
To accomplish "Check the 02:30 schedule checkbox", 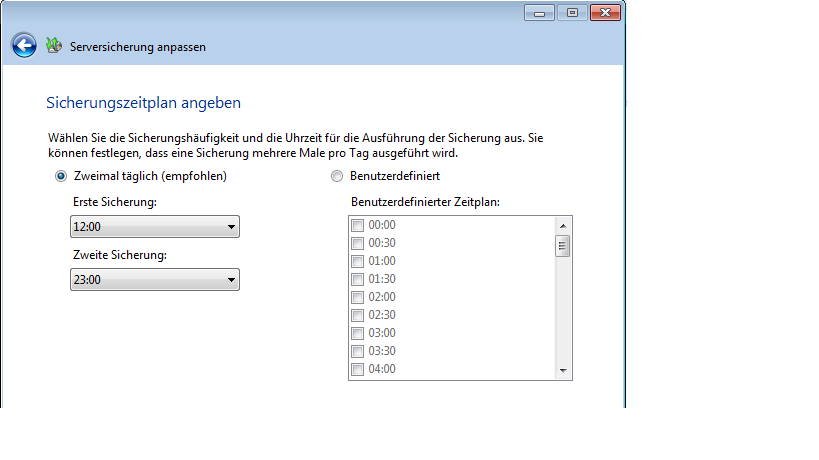I will [x=357, y=315].
